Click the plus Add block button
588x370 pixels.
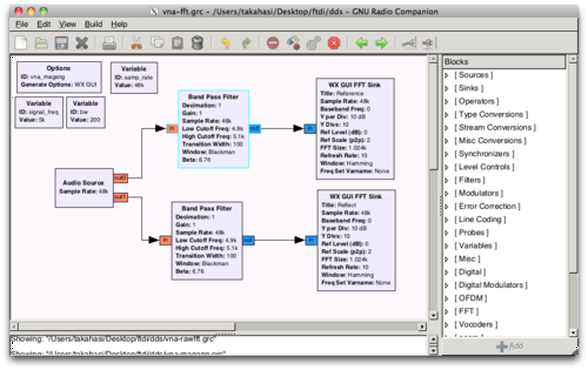pyautogui.click(x=509, y=346)
